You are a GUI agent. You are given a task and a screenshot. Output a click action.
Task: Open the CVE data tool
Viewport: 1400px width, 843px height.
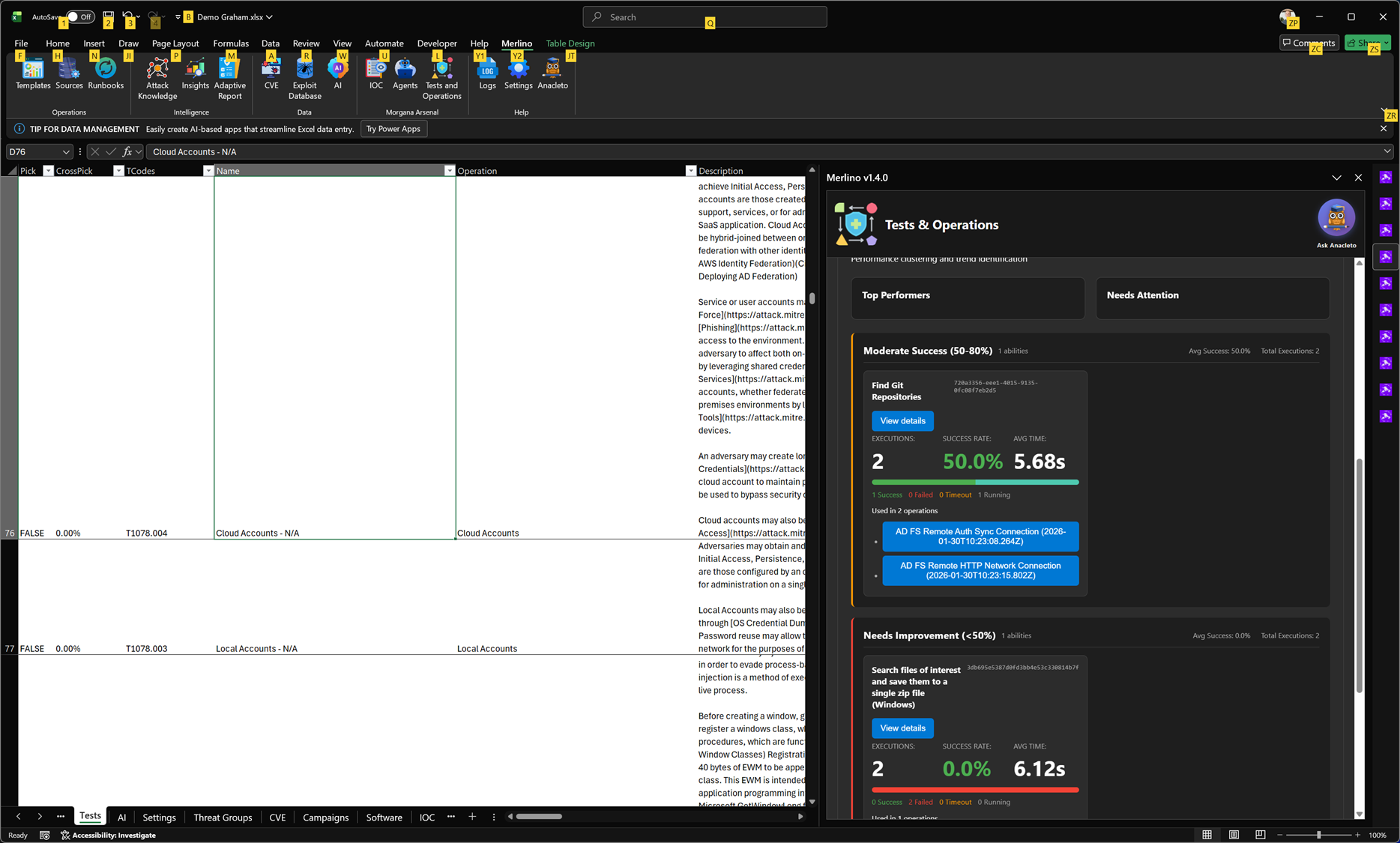[271, 75]
